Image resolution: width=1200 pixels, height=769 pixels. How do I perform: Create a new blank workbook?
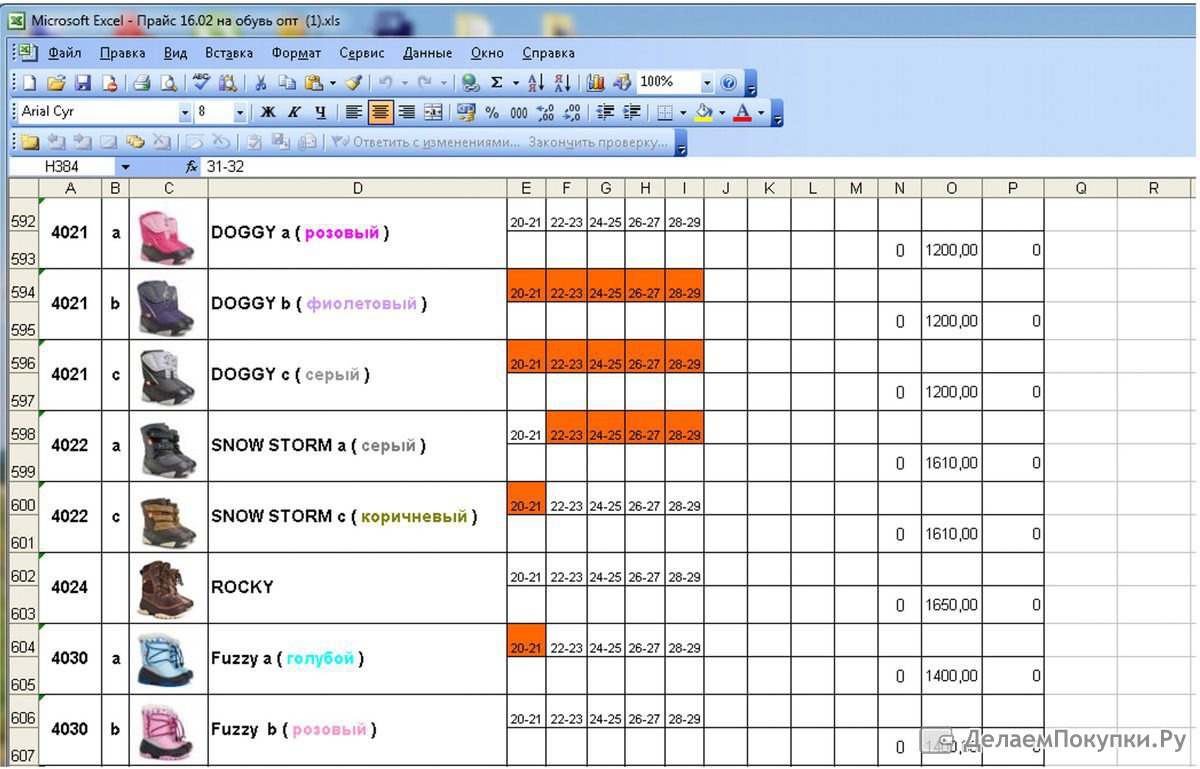30,83
